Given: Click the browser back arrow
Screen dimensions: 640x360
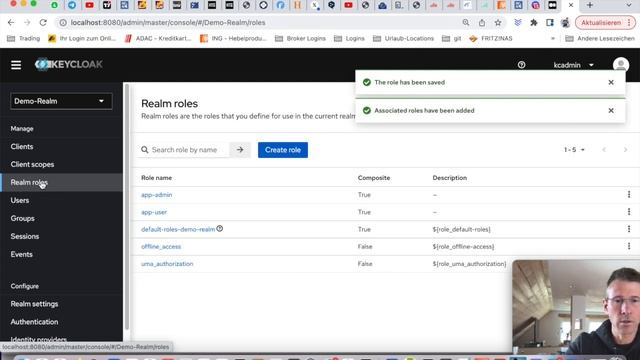Looking at the screenshot, I should click(x=11, y=22).
